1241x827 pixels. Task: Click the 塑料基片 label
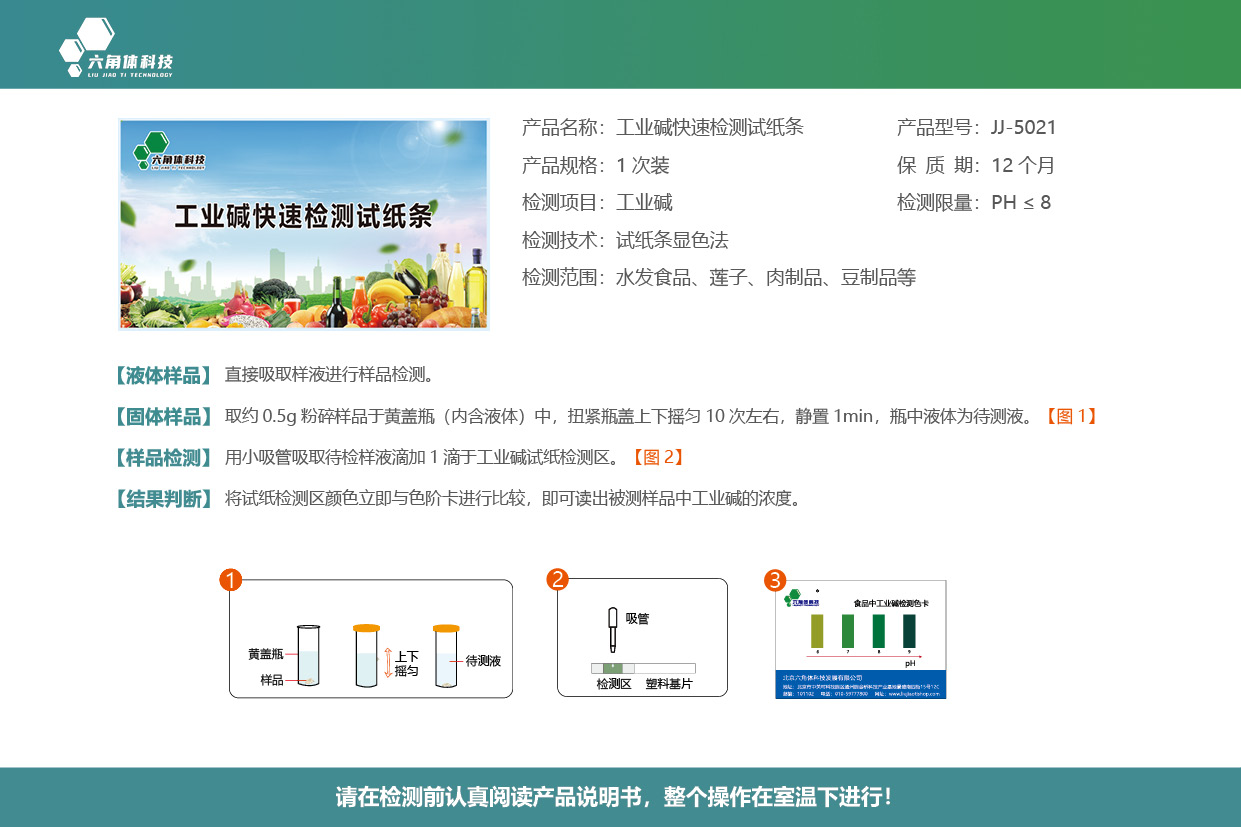click(x=670, y=684)
